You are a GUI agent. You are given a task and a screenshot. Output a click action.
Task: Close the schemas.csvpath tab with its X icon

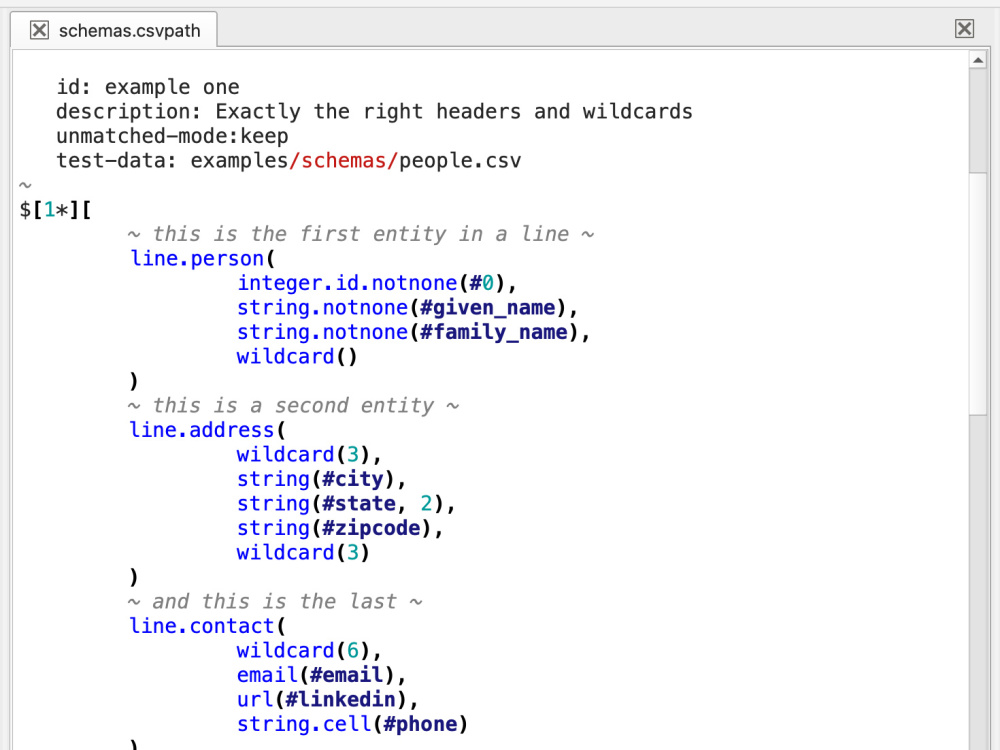pyautogui.click(x=39, y=30)
